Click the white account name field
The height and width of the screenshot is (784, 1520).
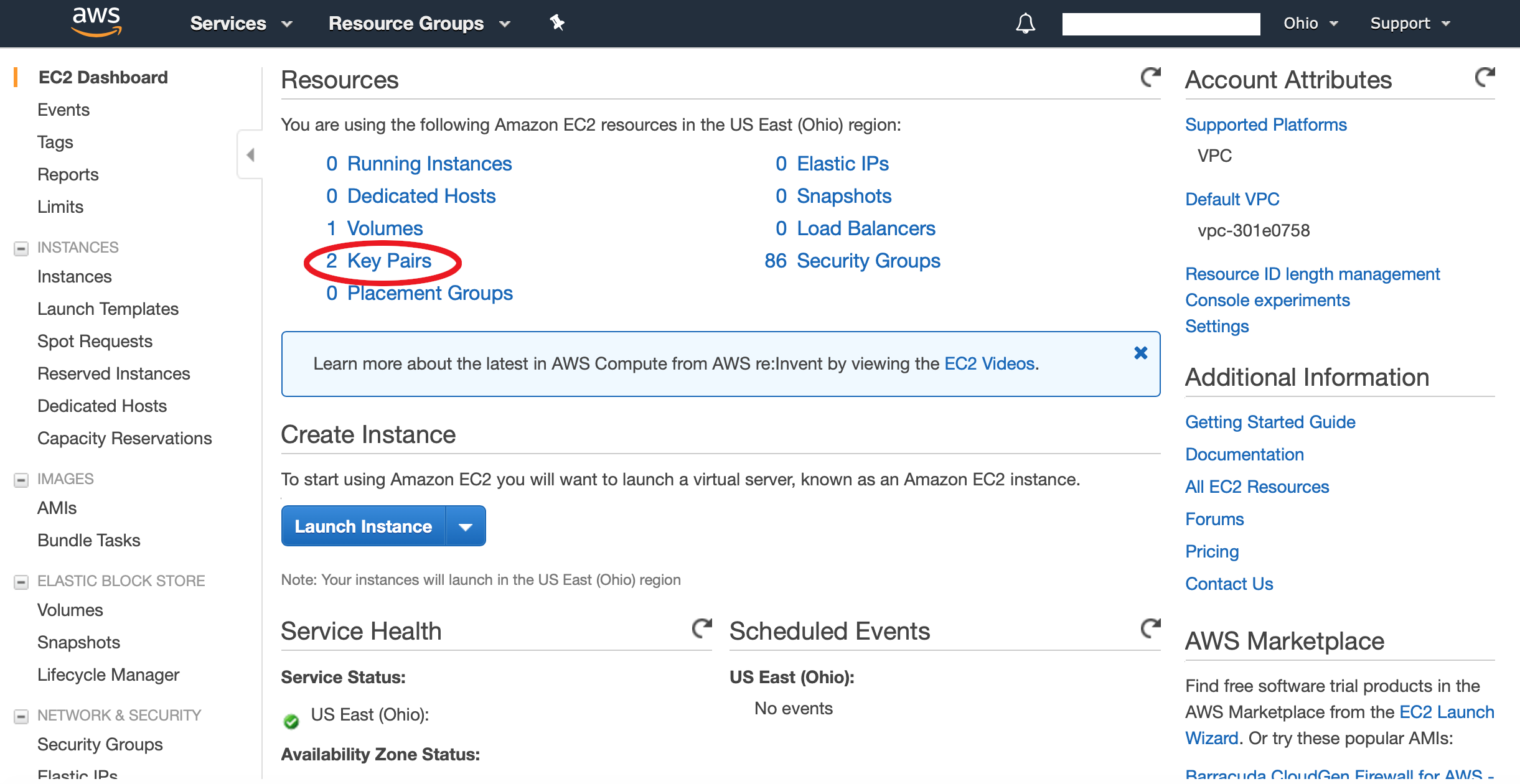tap(1161, 24)
